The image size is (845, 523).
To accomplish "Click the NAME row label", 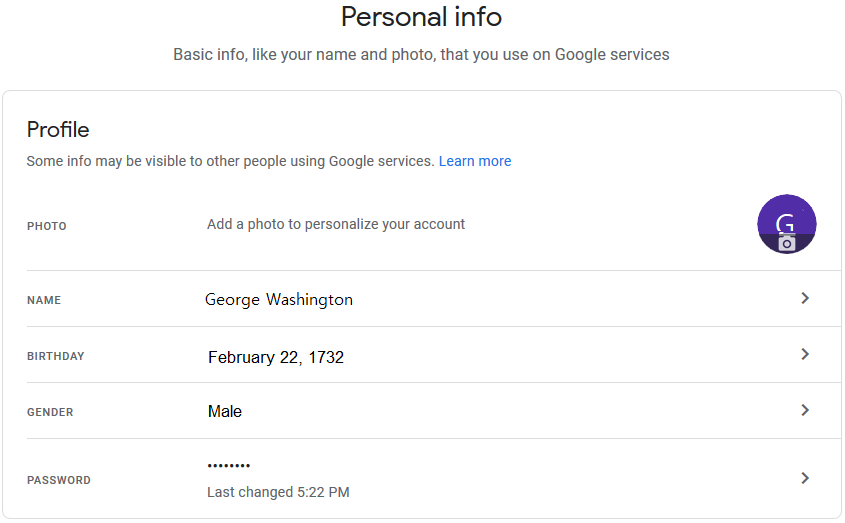I will click(44, 300).
